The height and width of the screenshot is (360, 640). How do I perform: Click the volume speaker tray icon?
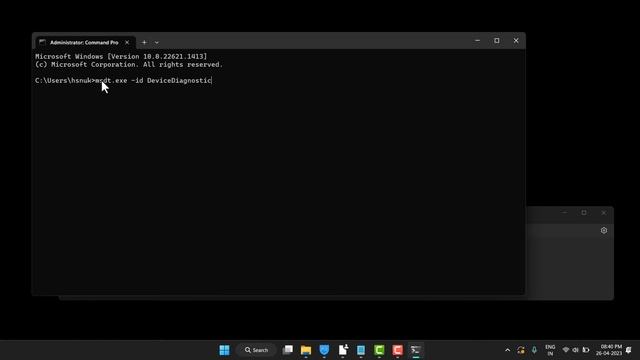pyautogui.click(x=576, y=350)
